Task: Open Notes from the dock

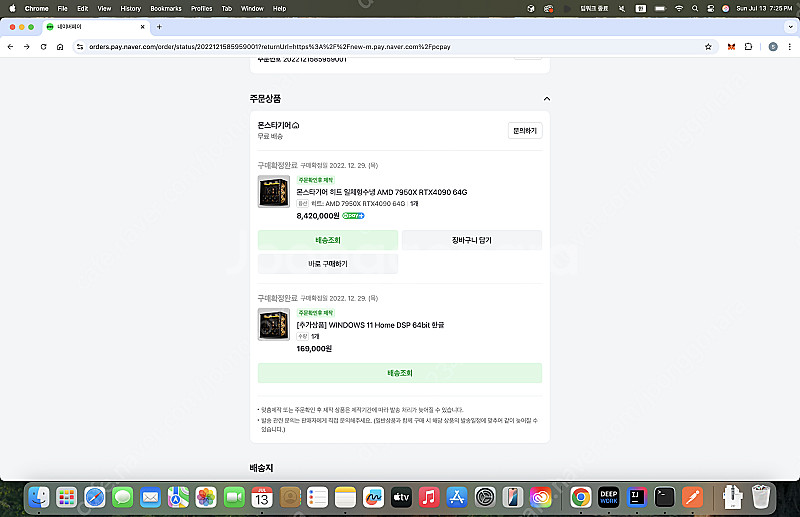Action: click(345, 497)
